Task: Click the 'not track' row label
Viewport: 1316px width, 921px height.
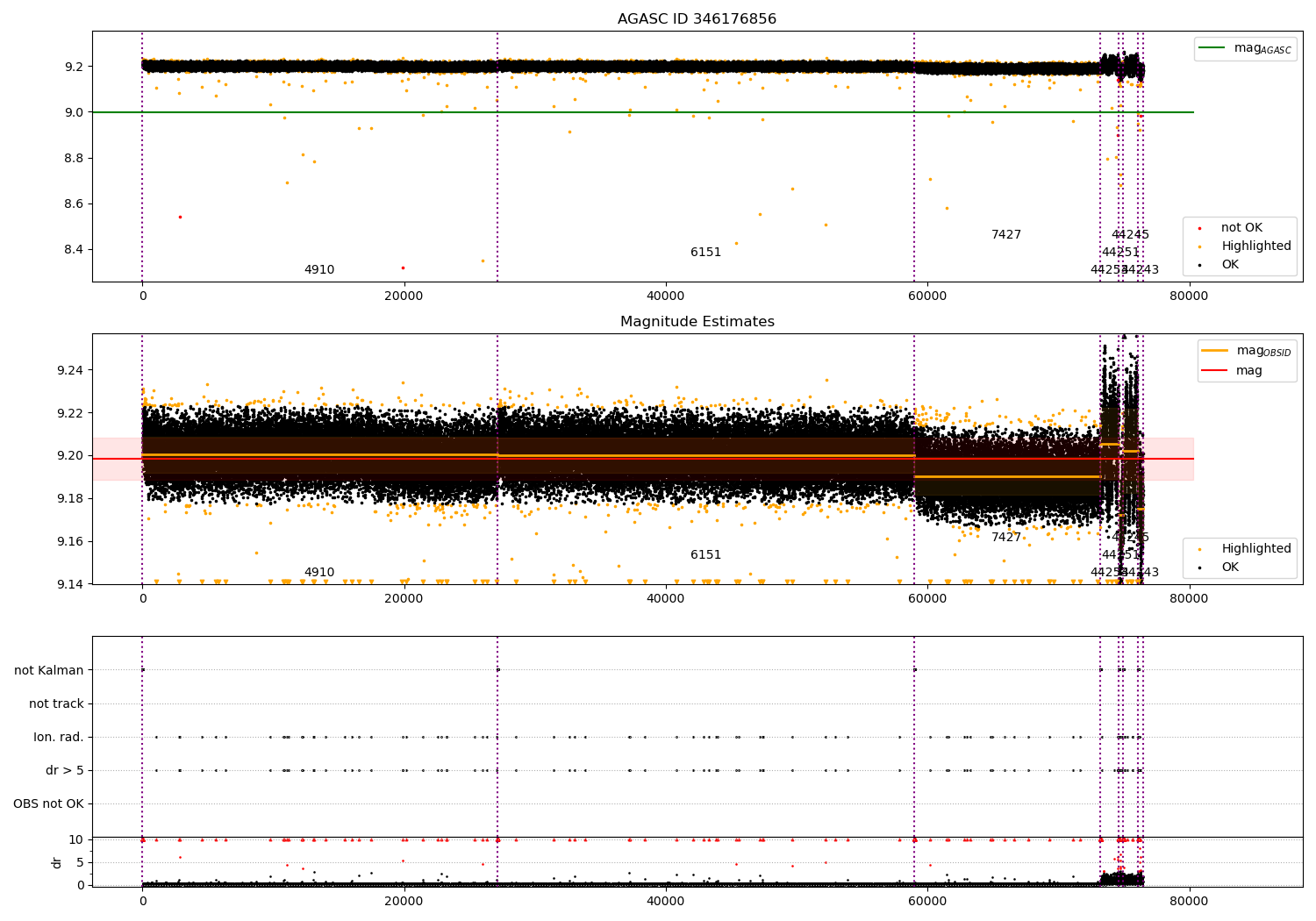Action: [x=56, y=704]
